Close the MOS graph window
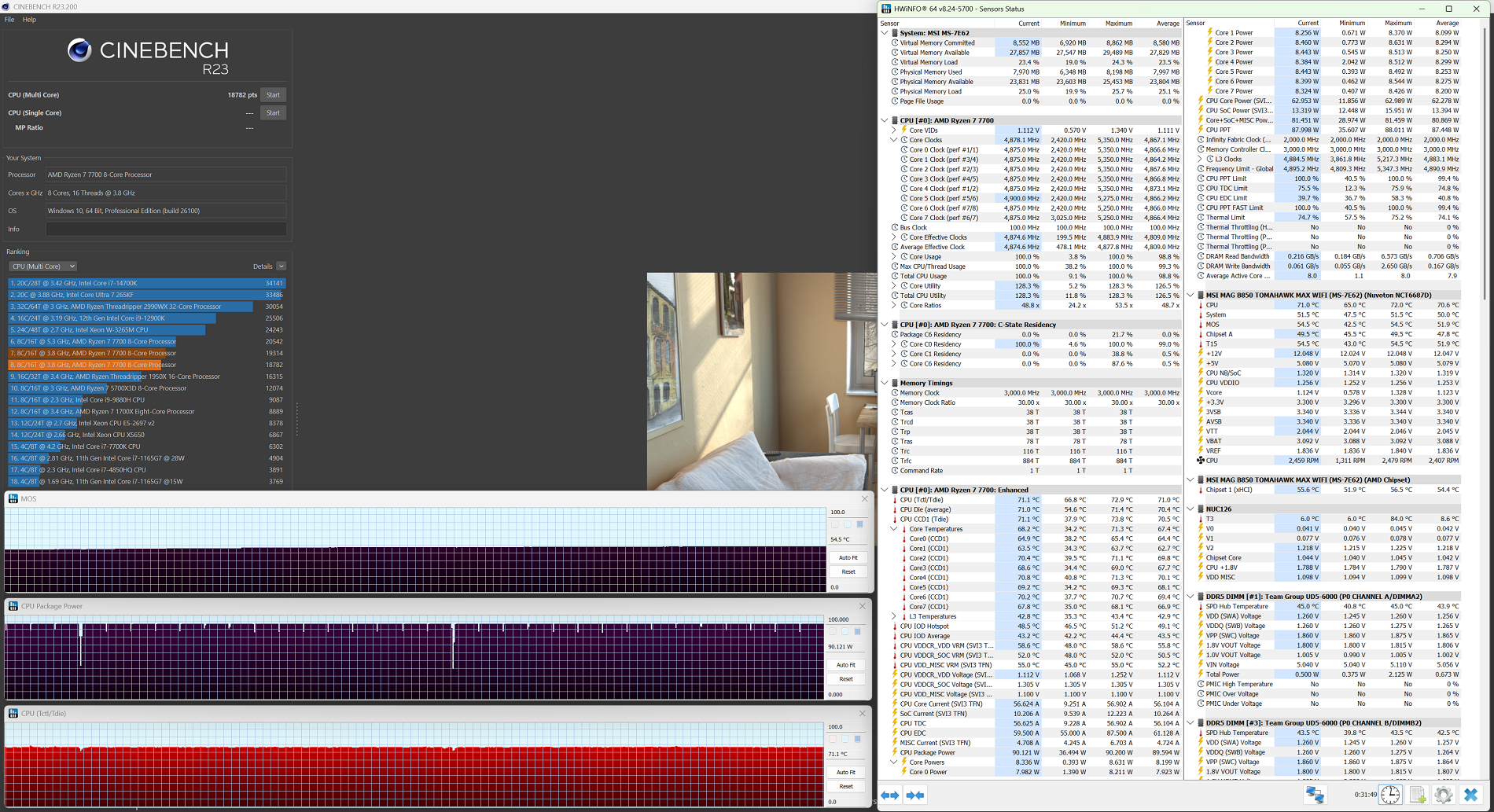The height and width of the screenshot is (812, 1494). pyautogui.click(x=864, y=498)
